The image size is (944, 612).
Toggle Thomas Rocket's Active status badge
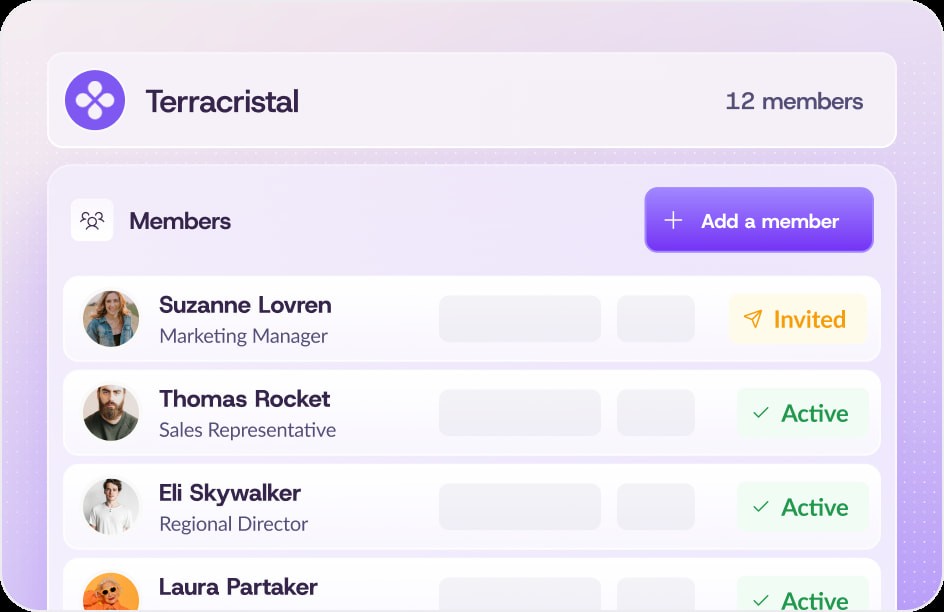click(803, 413)
